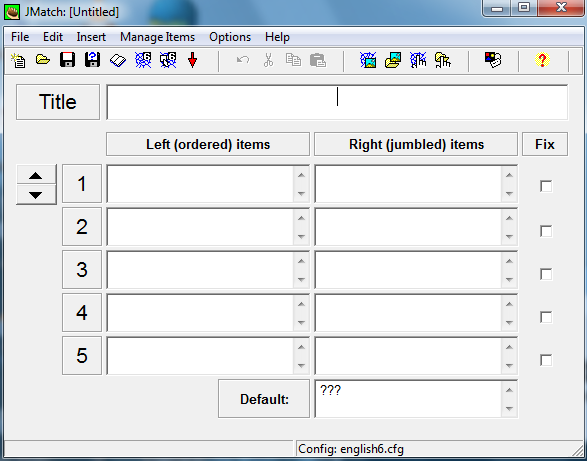Insert picture from local file icon

point(393,60)
